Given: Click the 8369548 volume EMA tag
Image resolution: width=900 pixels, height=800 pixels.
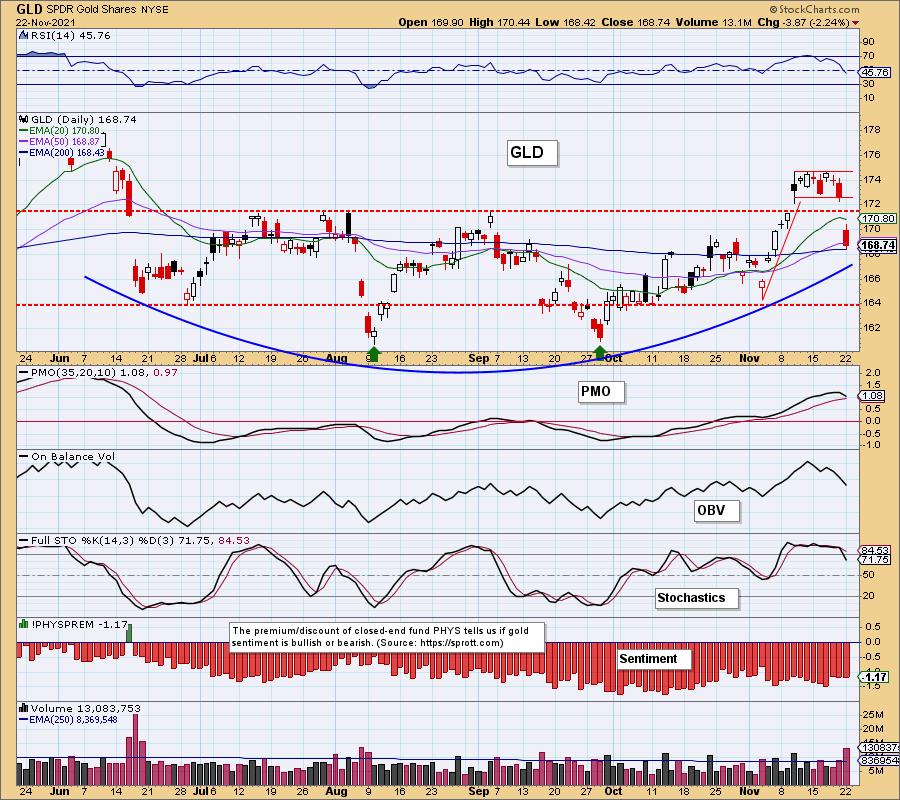Looking at the screenshot, I should pyautogui.click(x=879, y=760).
